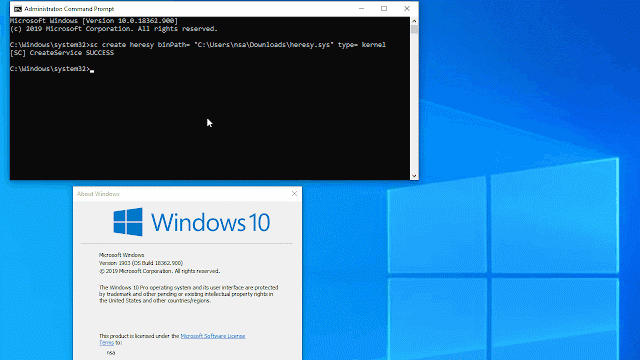640x360 pixels.
Task: Click the '(c) 2019 Microsoft Corporation' console line
Action: point(114,29)
